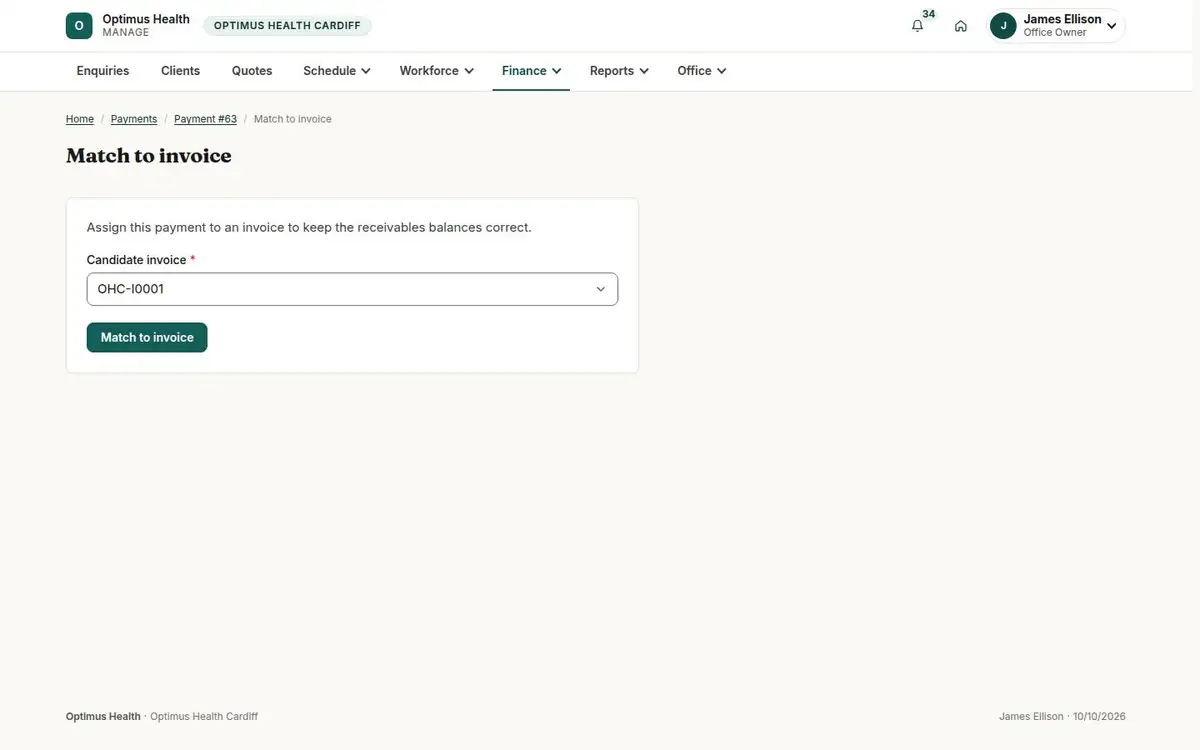Open the notifications bell icon

tap(917, 26)
